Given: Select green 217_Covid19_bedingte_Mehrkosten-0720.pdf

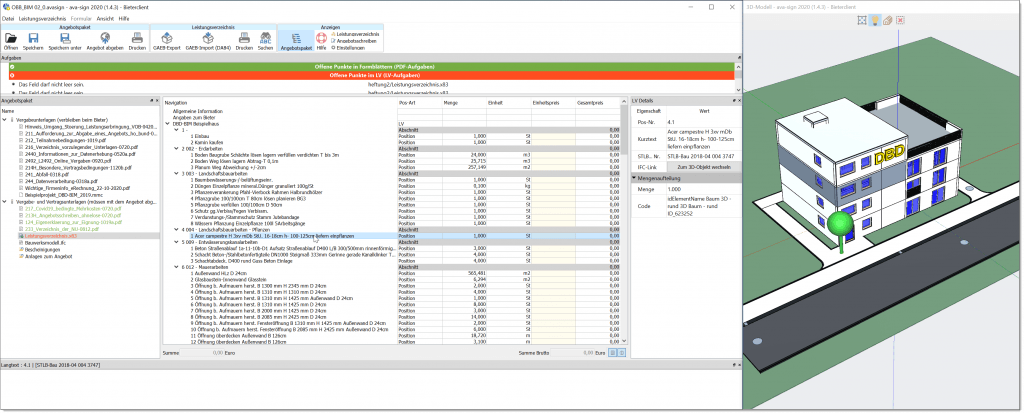Looking at the screenshot, I should 73,208.
